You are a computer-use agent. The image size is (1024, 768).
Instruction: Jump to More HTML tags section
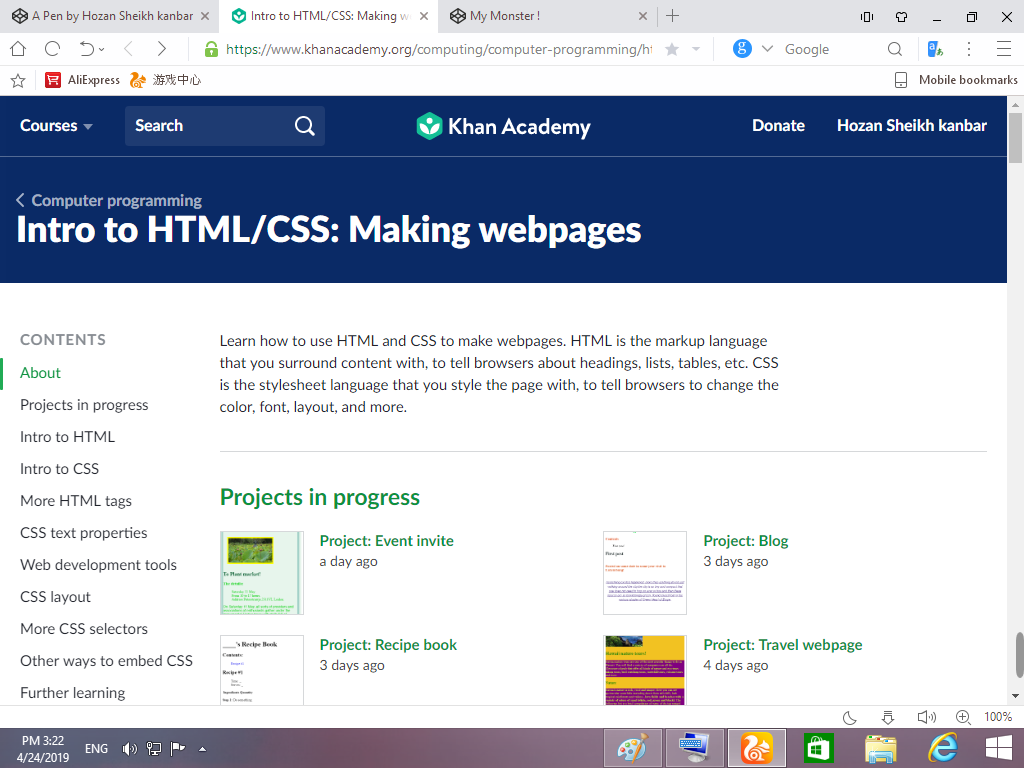pyautogui.click(x=76, y=501)
